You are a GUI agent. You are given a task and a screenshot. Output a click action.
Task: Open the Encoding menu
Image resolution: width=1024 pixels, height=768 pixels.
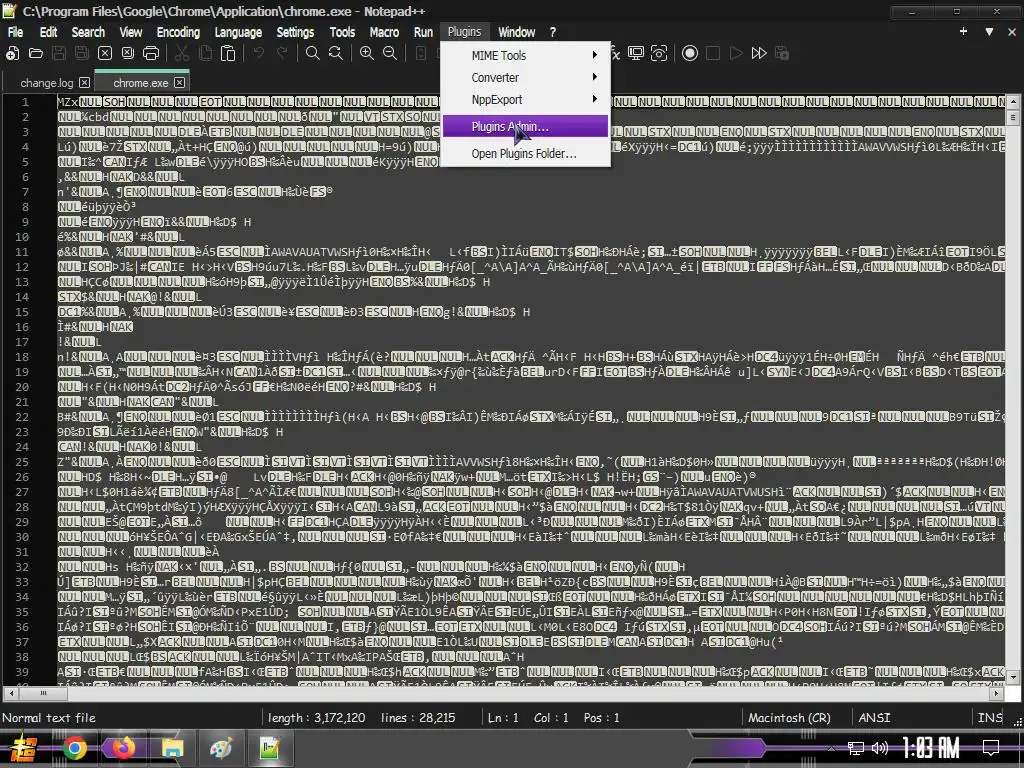pyautogui.click(x=178, y=32)
